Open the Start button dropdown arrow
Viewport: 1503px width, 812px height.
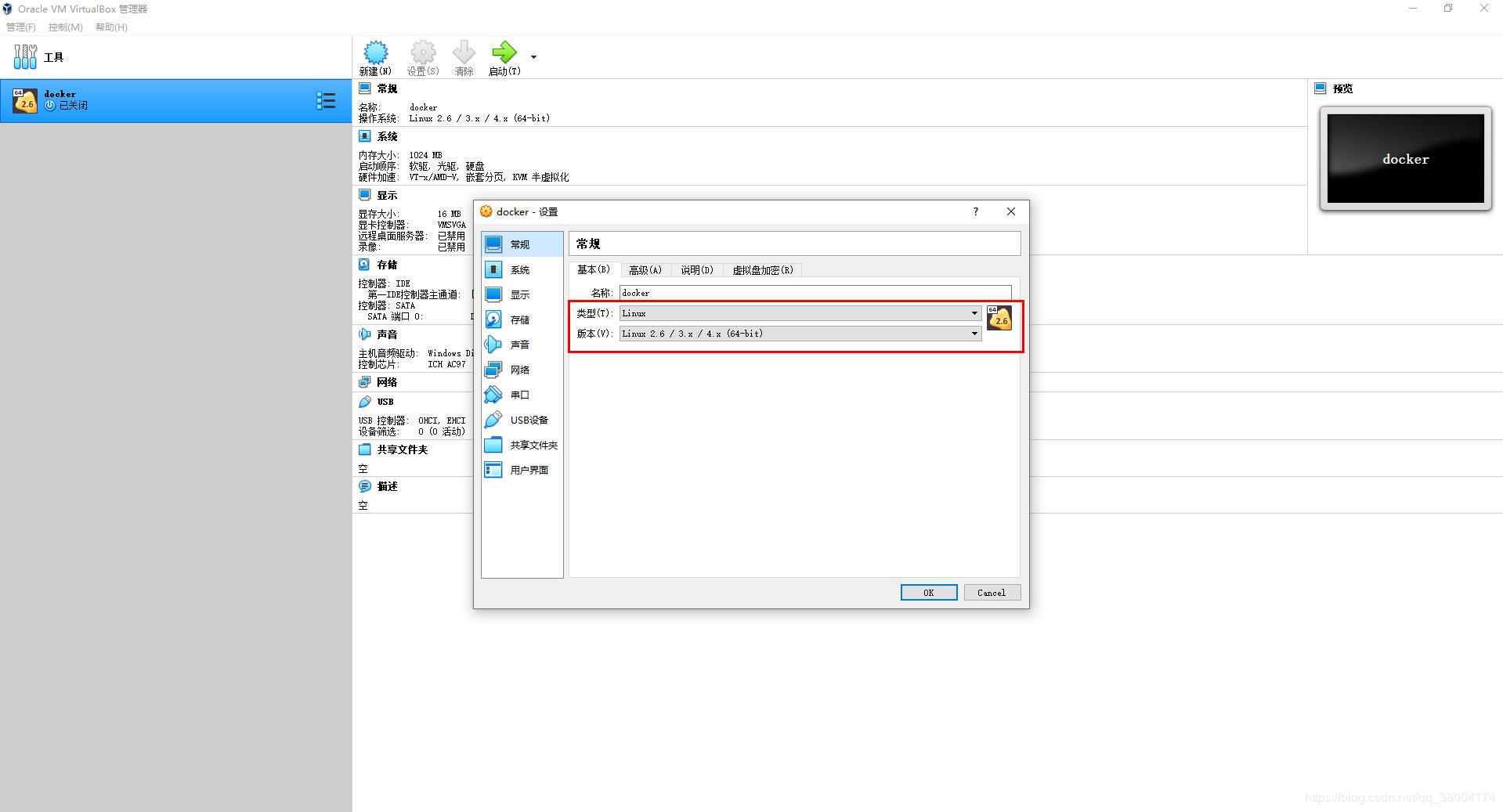[533, 57]
